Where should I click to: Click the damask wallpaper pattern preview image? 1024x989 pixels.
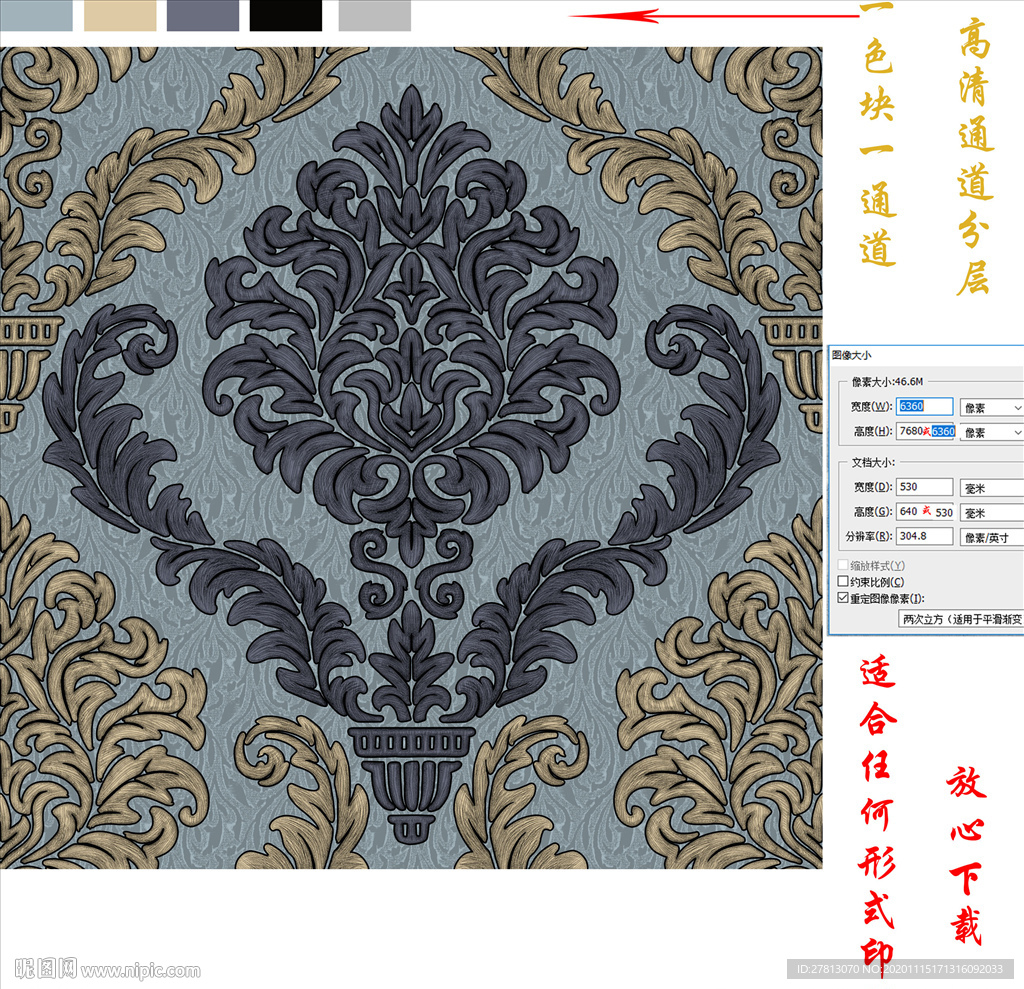411,457
